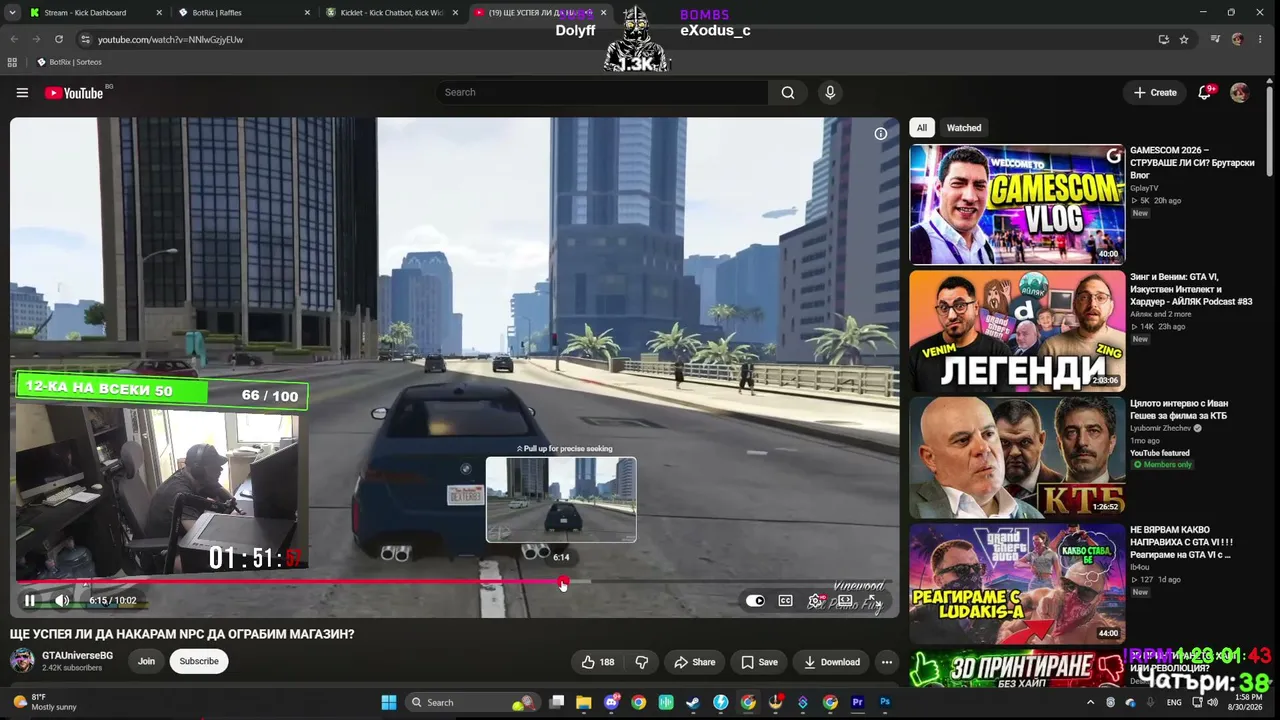Share this YouTube video
The height and width of the screenshot is (720, 1280).
point(694,662)
